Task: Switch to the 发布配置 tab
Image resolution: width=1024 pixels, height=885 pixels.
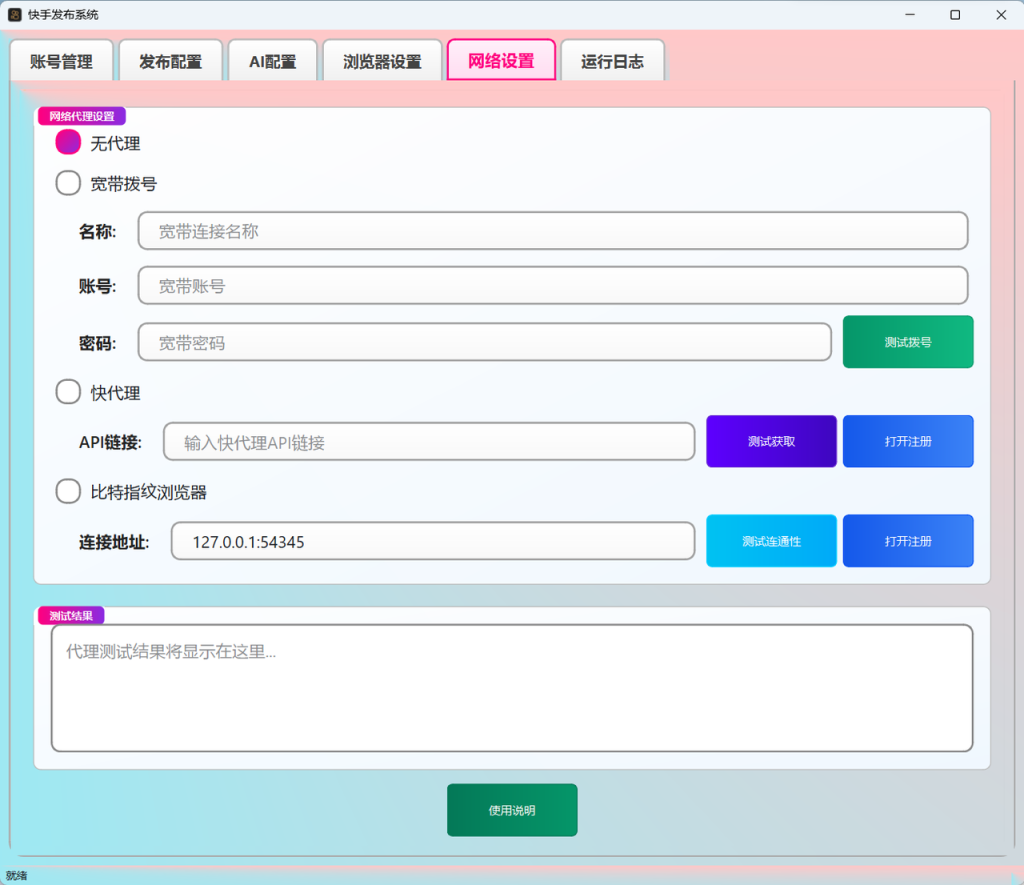Action: click(x=170, y=61)
